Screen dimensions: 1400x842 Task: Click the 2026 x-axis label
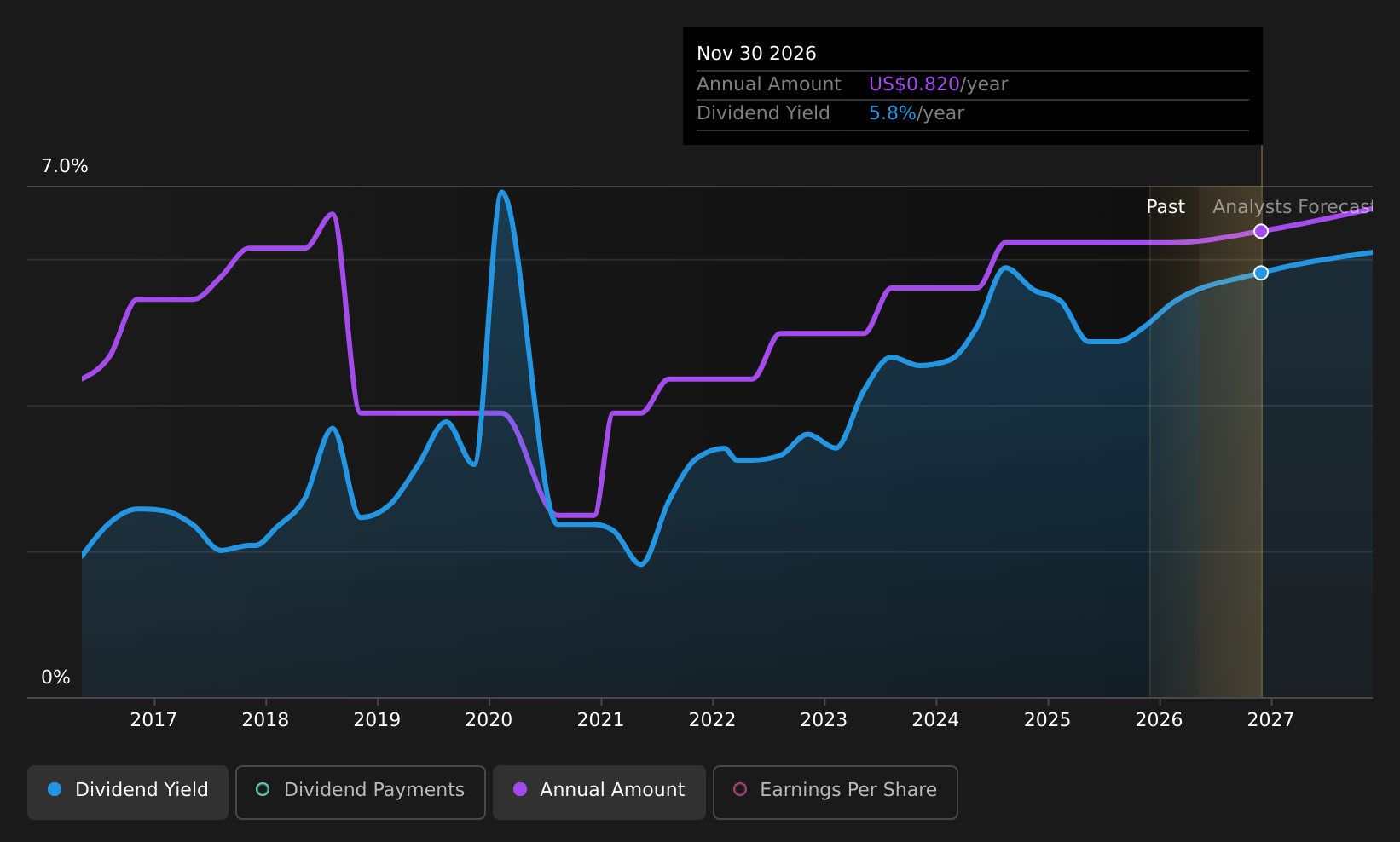point(1159,720)
